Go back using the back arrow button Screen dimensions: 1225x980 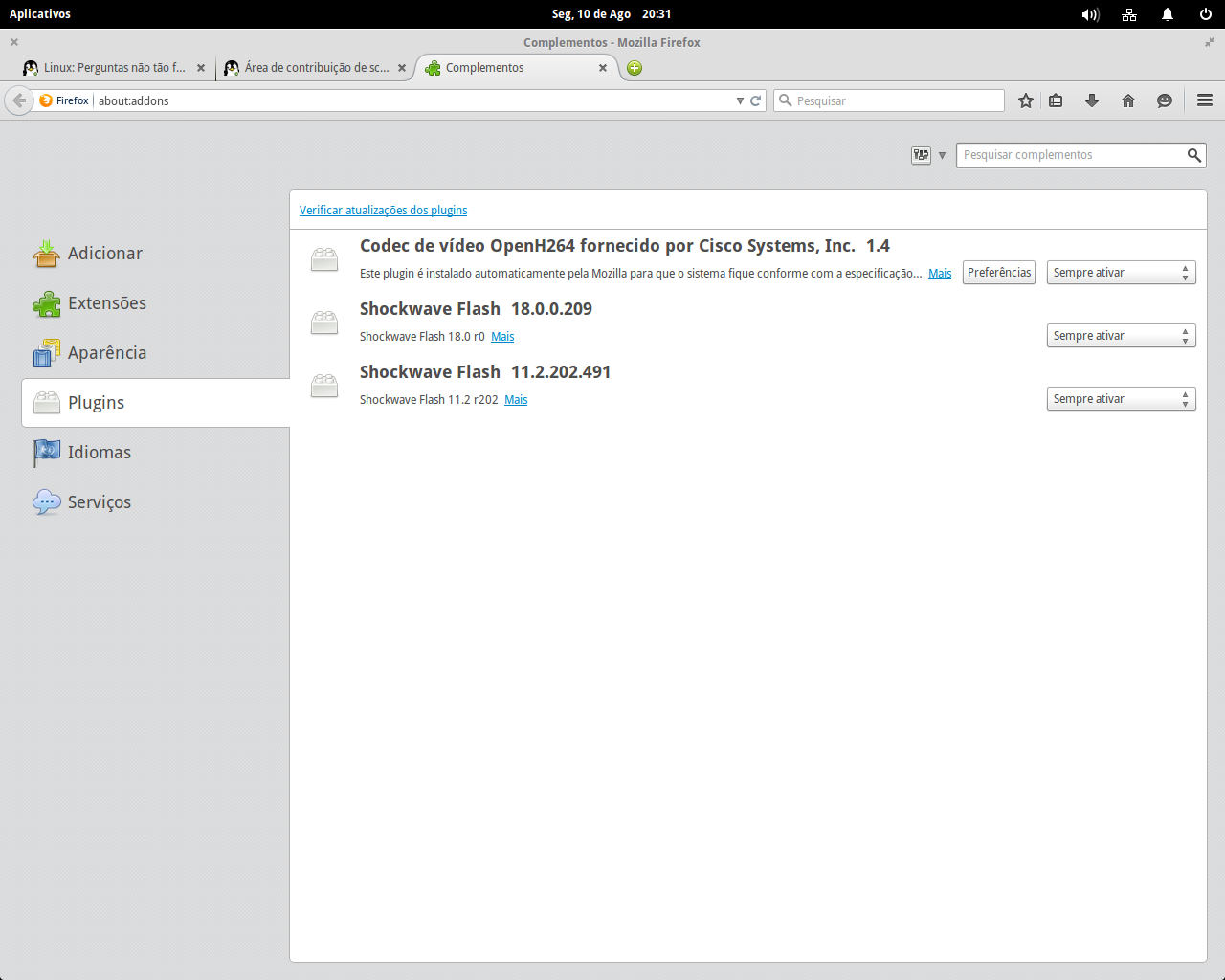(18, 100)
